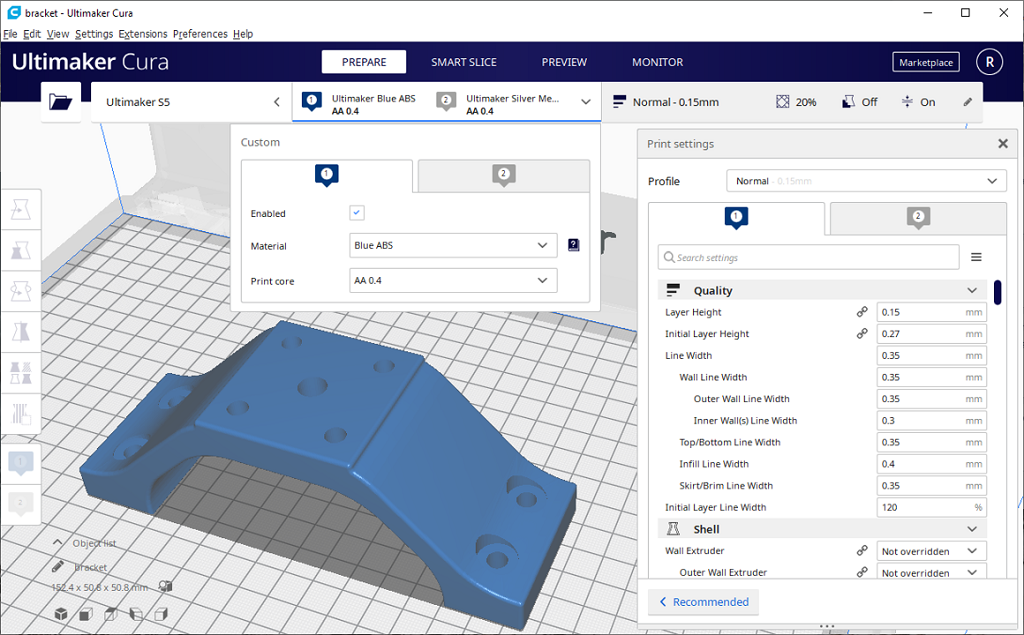
Task: Open settings visibility hamburger menu
Action: pyautogui.click(x=976, y=258)
